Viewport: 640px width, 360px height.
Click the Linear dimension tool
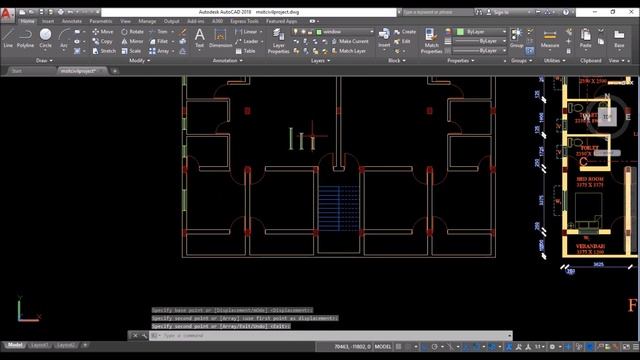coord(246,31)
